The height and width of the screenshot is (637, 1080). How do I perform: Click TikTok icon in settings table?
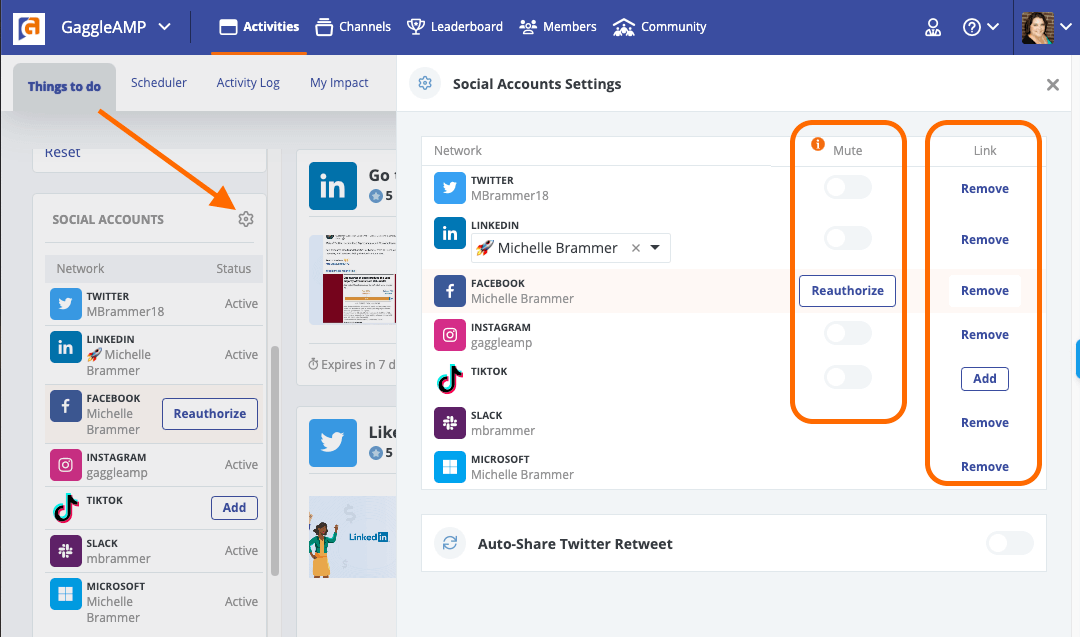(x=450, y=379)
